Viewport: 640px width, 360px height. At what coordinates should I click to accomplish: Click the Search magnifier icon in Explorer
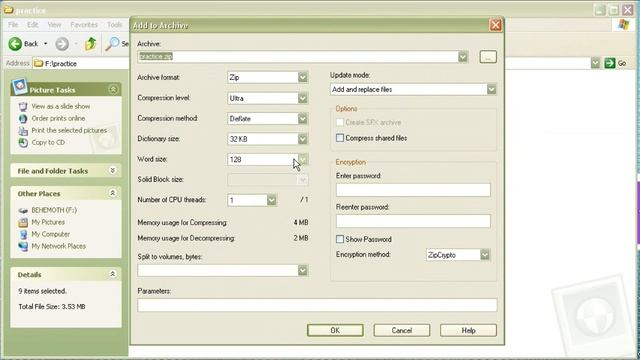[112, 44]
